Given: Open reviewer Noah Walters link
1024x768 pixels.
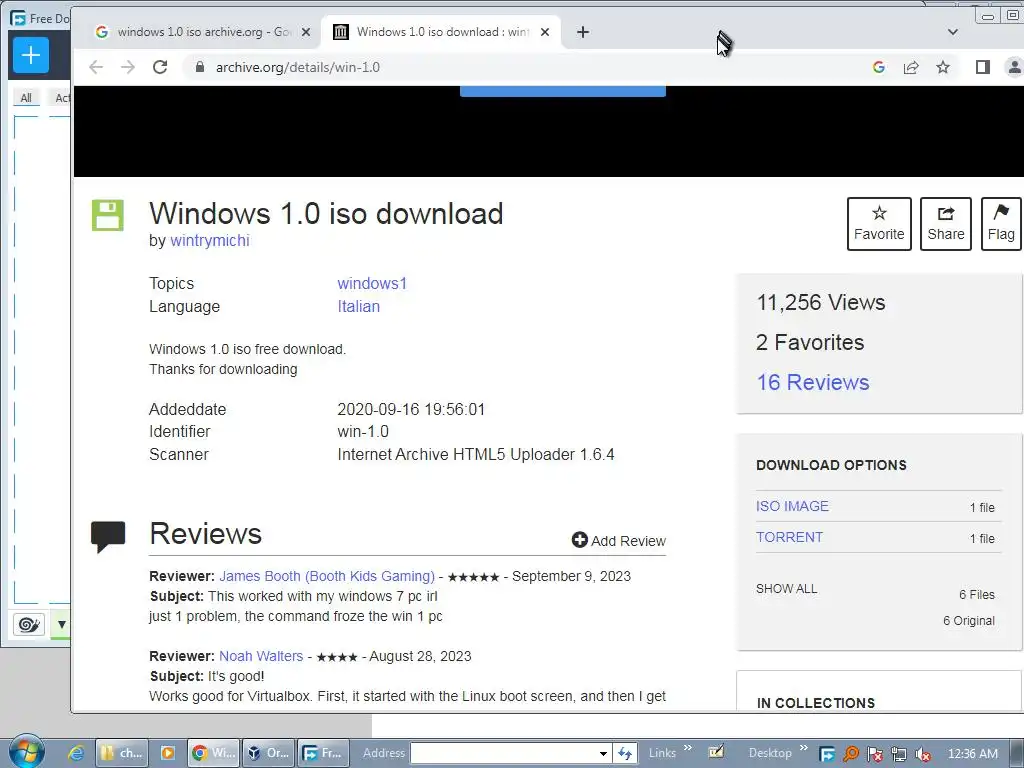Looking at the screenshot, I should [261, 656].
